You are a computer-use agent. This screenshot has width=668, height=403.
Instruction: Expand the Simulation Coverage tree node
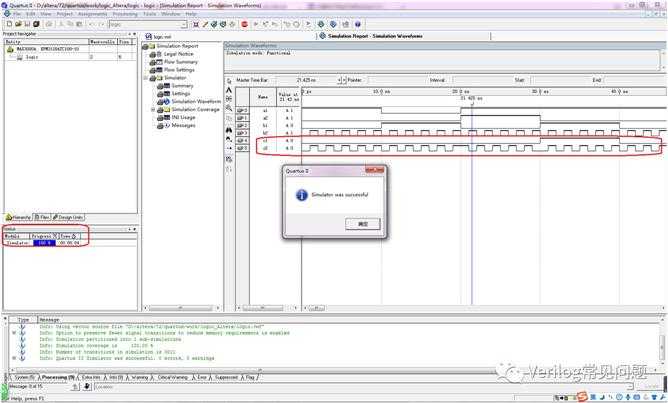pos(153,109)
